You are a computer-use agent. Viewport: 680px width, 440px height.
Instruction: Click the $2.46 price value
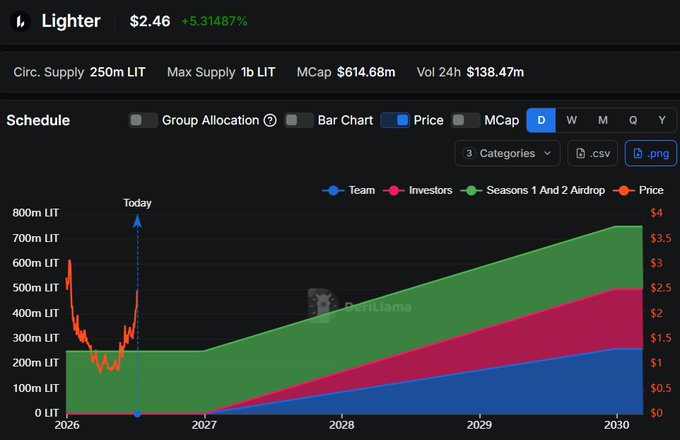[150, 21]
